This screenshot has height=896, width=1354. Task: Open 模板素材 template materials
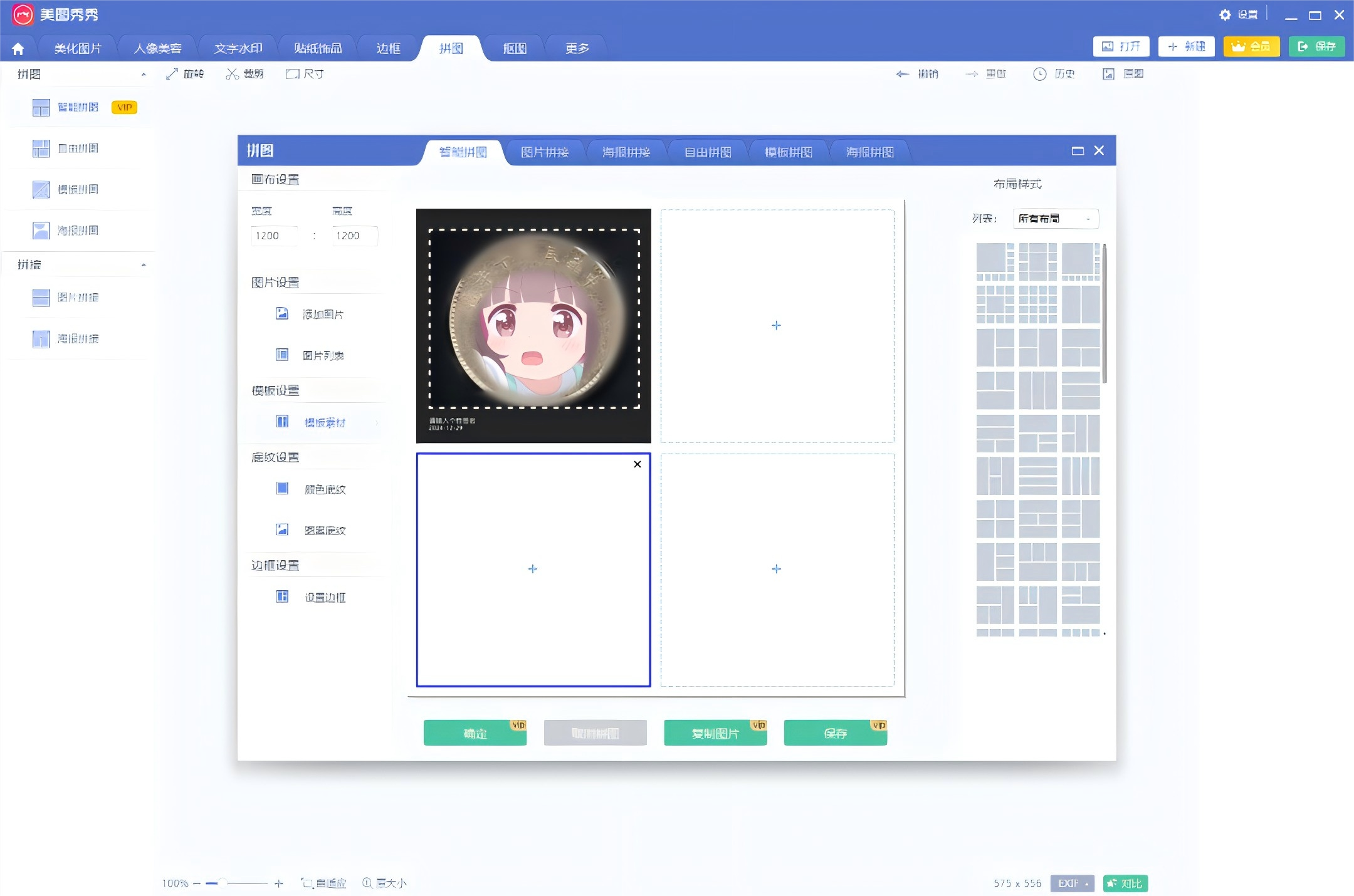point(312,422)
